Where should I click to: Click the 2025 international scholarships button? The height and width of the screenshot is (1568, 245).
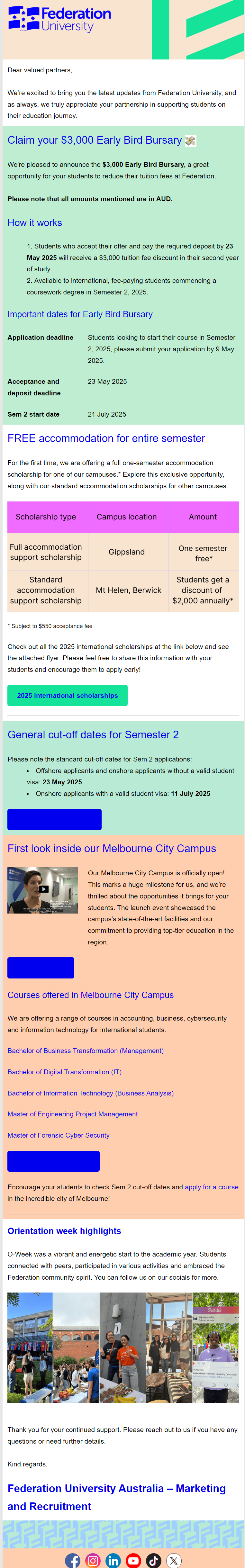pos(68,695)
